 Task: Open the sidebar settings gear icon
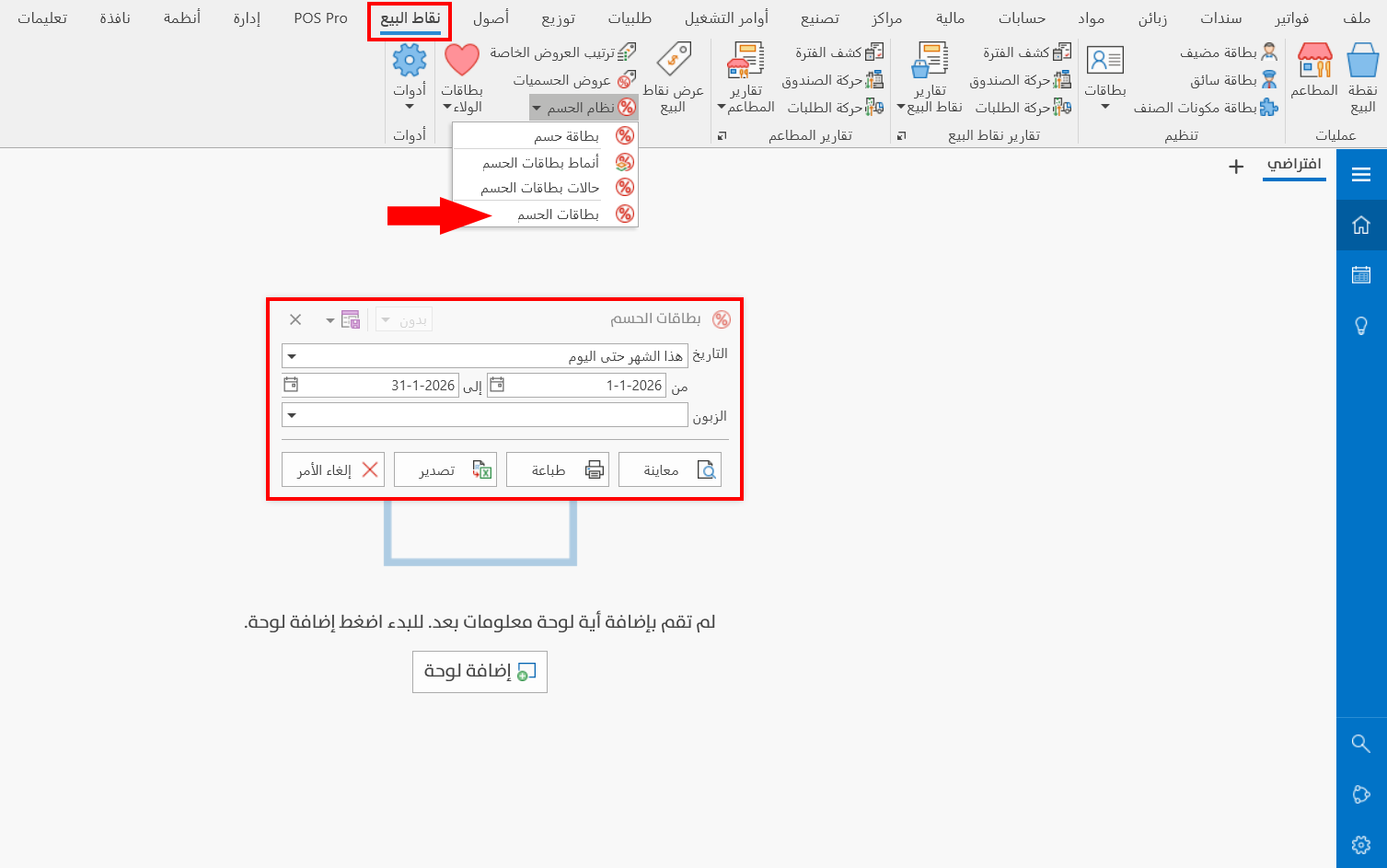(1361, 845)
